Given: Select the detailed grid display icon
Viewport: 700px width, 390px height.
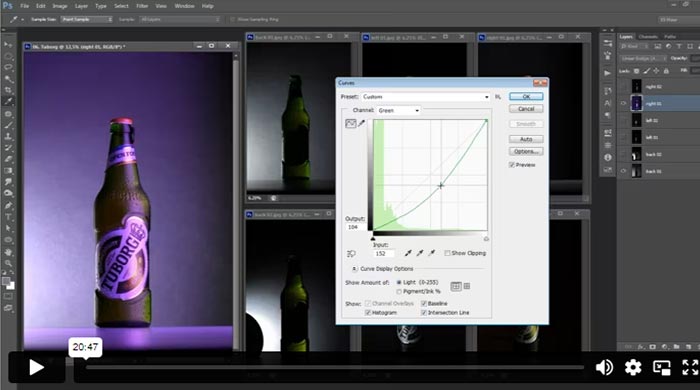Looking at the screenshot, I should click(x=467, y=286).
